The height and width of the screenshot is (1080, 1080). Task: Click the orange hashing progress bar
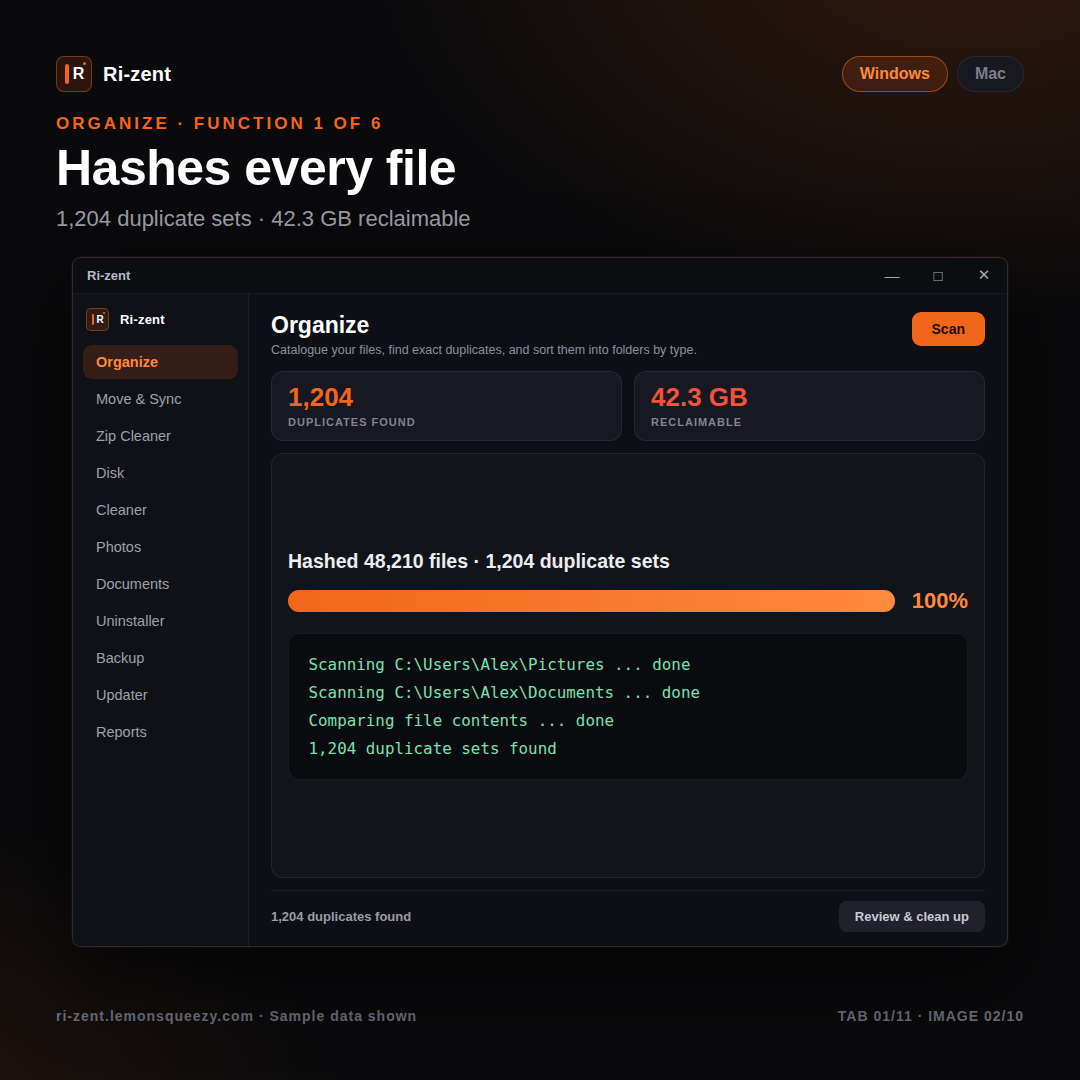(591, 601)
